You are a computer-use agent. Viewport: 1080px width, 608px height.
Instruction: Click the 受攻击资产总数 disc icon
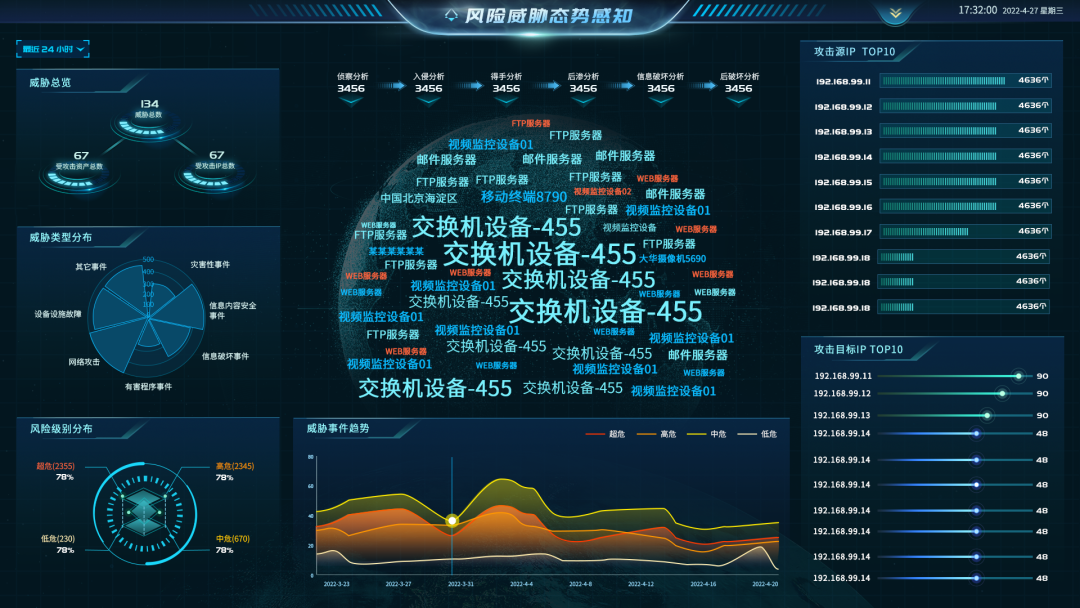pyautogui.click(x=81, y=178)
